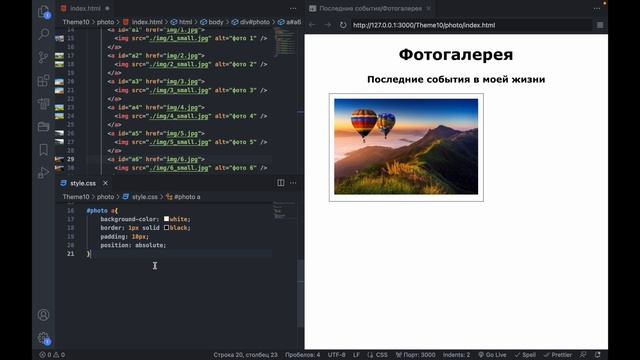
Task: Open the bookmark icon in activity bar
Action: tap(43, 149)
